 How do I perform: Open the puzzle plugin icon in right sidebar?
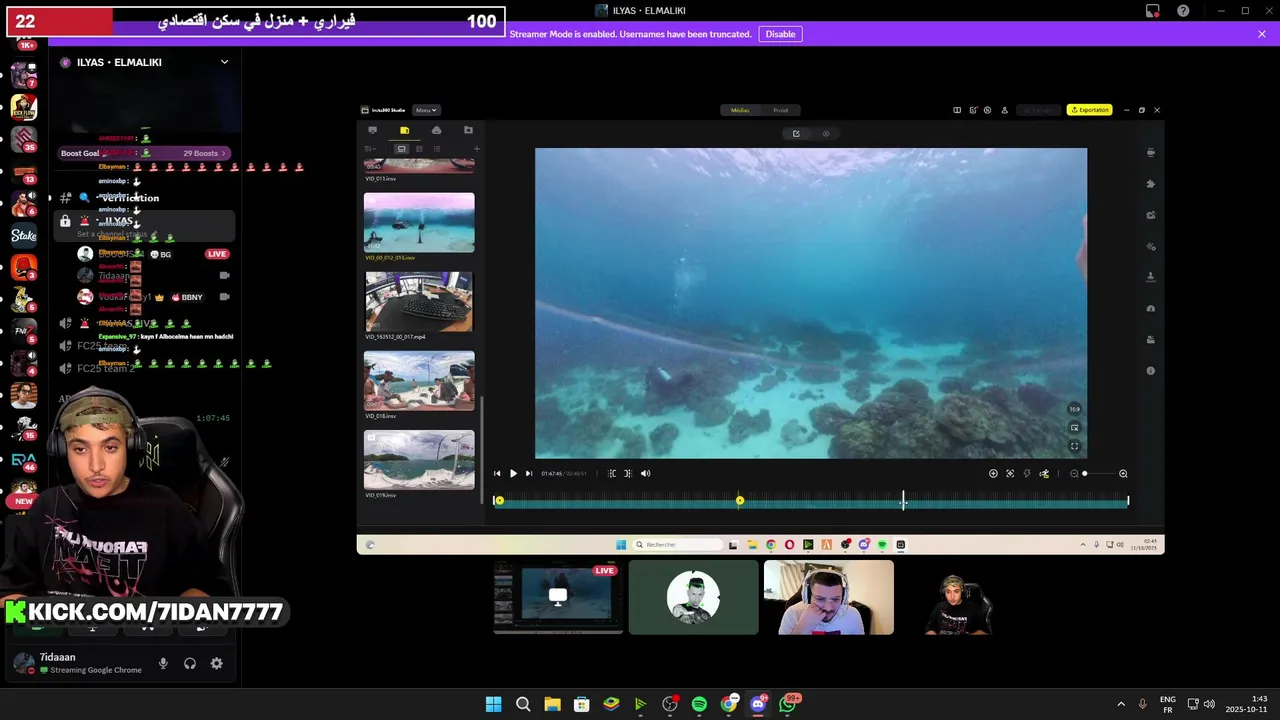(x=1151, y=184)
